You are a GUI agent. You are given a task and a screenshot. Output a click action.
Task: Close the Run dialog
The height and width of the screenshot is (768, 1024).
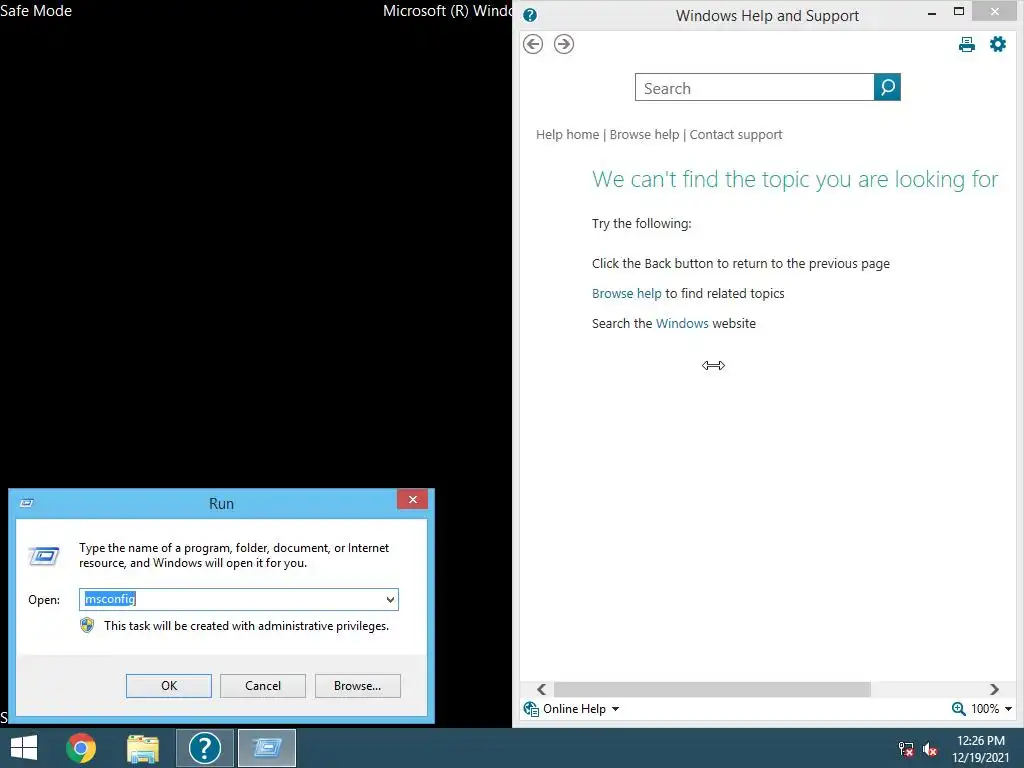click(412, 499)
